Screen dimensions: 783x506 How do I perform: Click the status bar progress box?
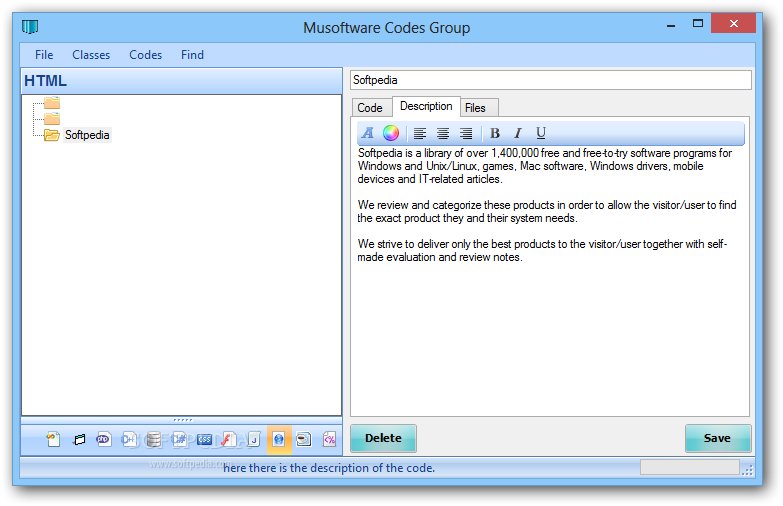tap(690, 468)
